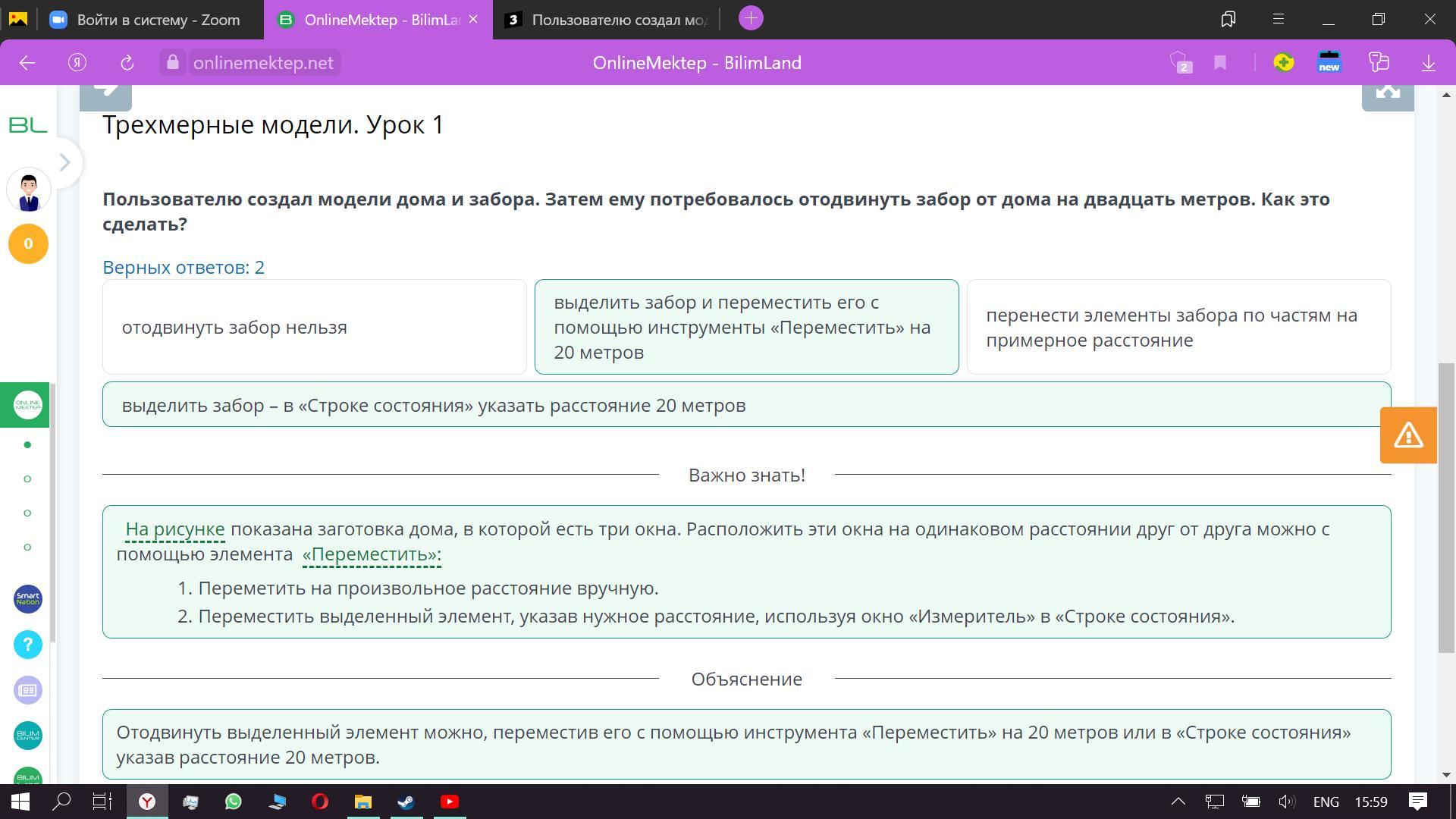The width and height of the screenshot is (1456, 819).
Task: Click the orange warning report icon
Action: point(1408,435)
